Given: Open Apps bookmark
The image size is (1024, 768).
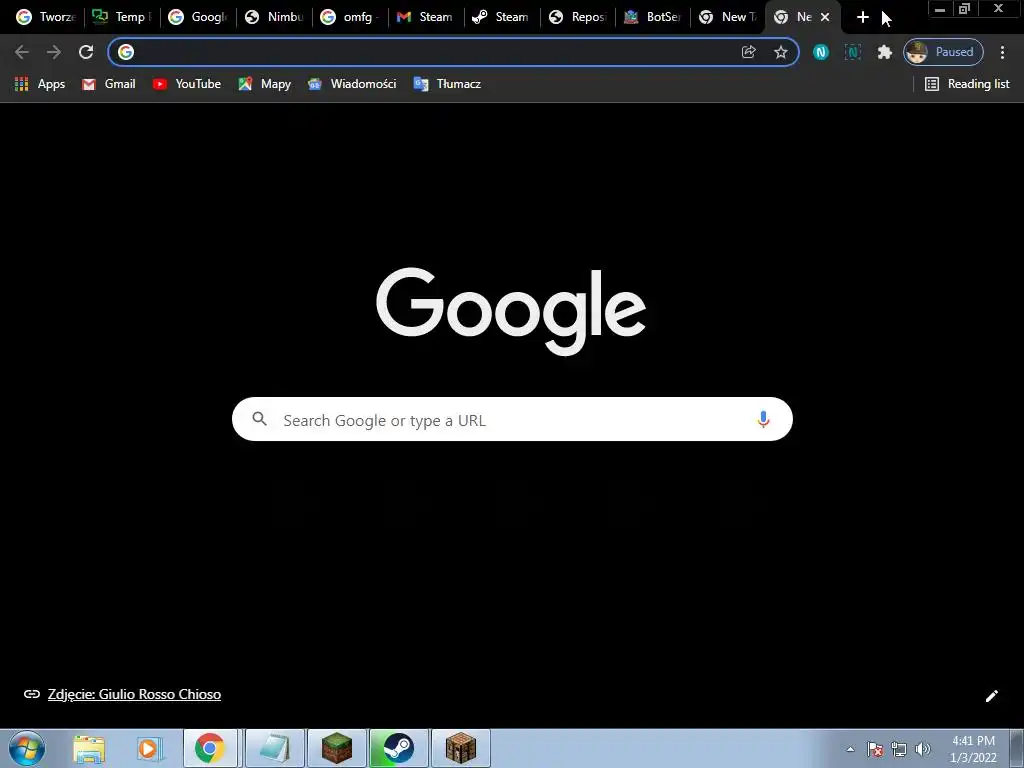Looking at the screenshot, I should pyautogui.click(x=40, y=84).
